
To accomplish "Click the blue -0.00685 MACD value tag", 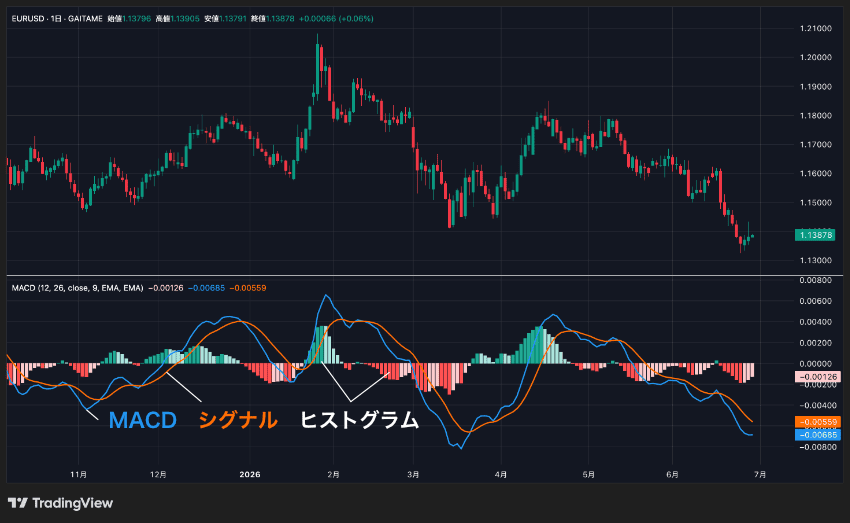I will pyautogui.click(x=817, y=435).
